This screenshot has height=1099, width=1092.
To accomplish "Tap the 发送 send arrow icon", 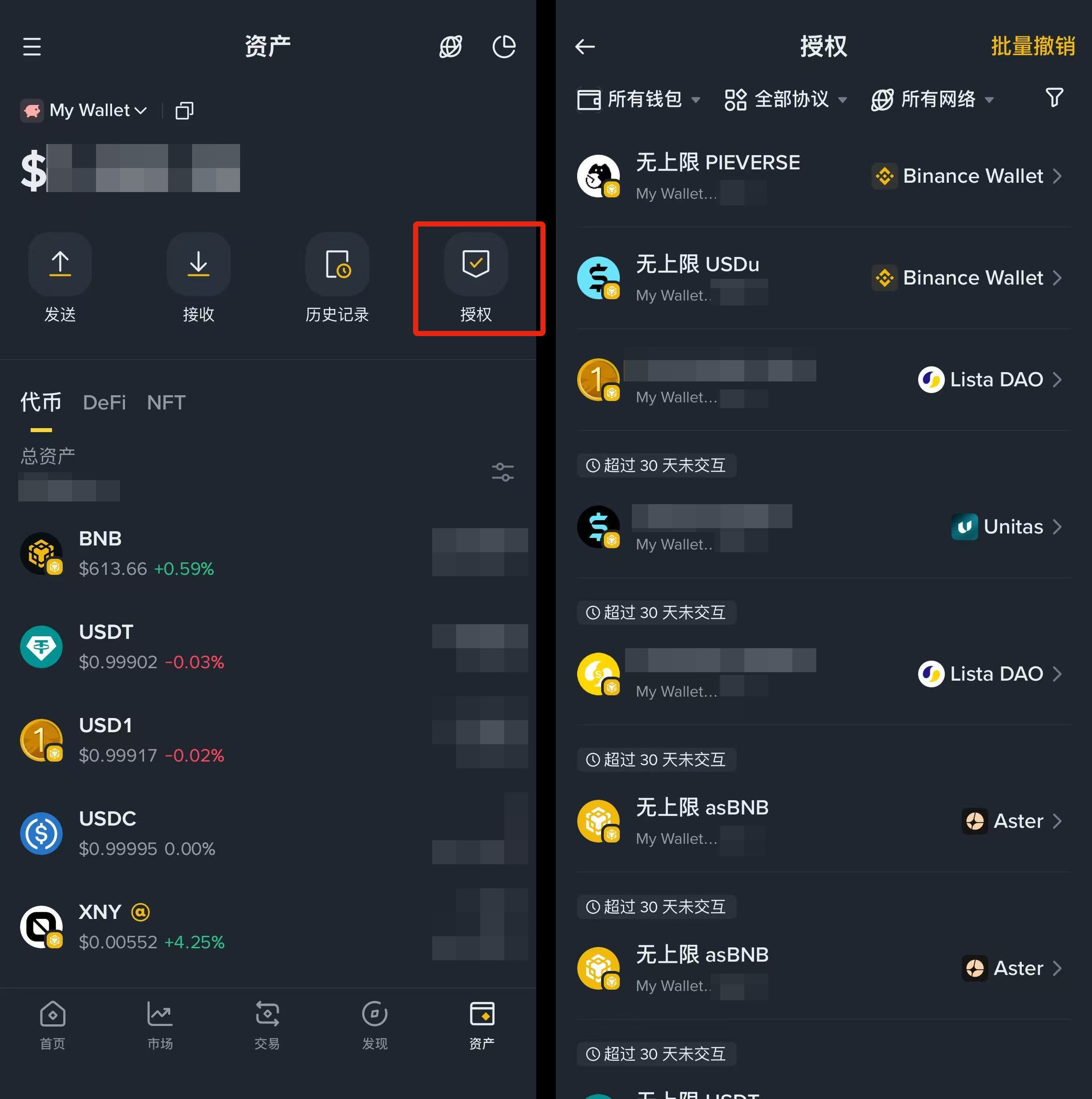I will pyautogui.click(x=60, y=264).
